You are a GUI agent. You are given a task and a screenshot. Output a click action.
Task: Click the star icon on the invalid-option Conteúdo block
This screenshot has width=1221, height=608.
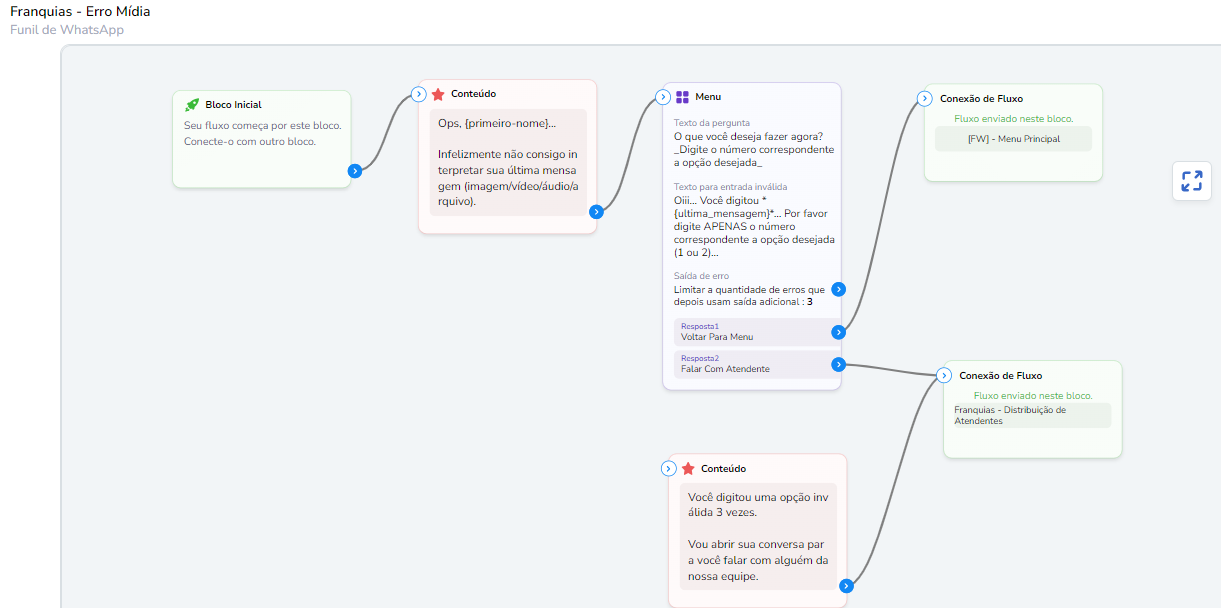tap(688, 469)
